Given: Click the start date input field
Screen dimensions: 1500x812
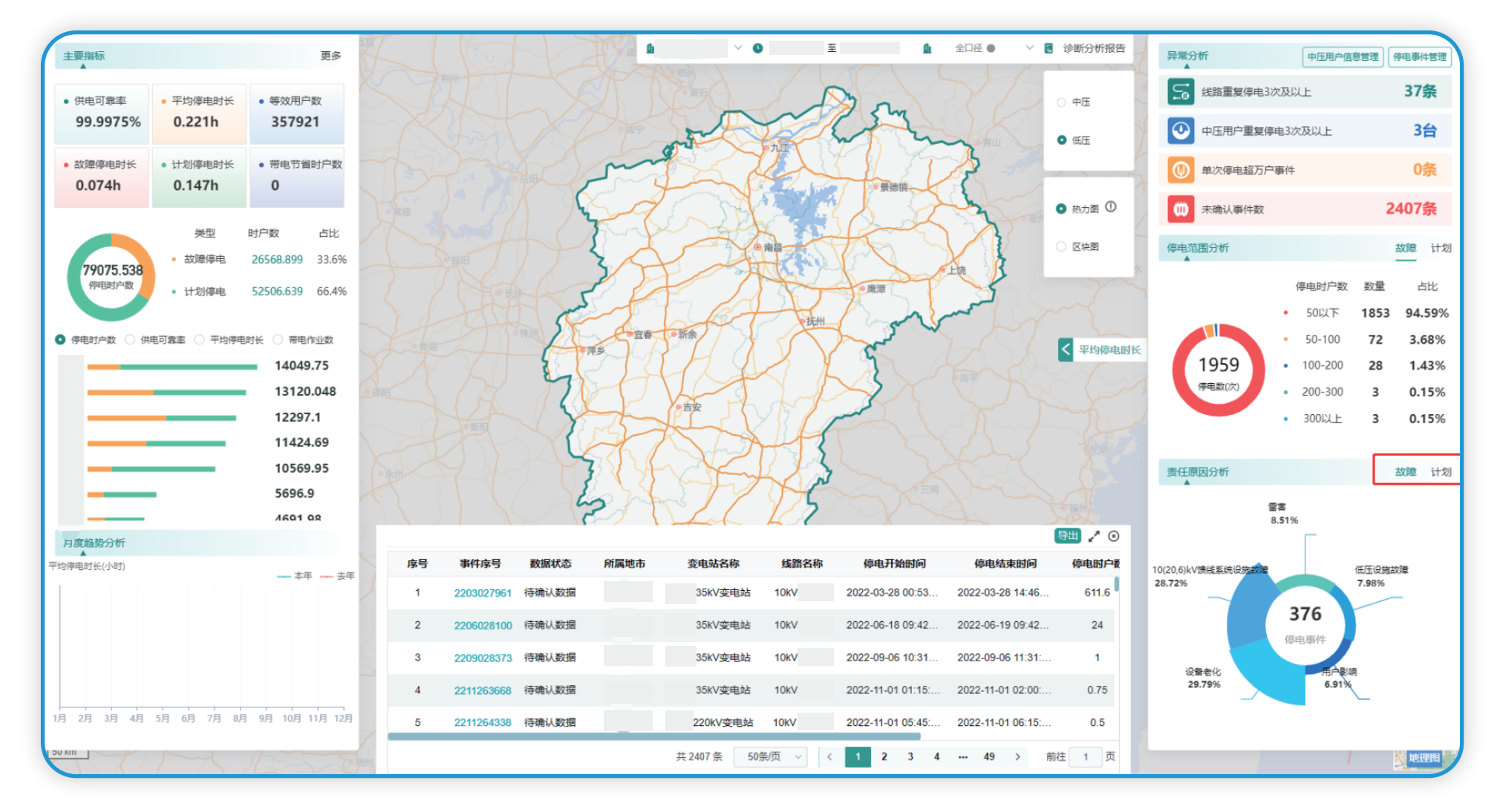Looking at the screenshot, I should [x=796, y=48].
